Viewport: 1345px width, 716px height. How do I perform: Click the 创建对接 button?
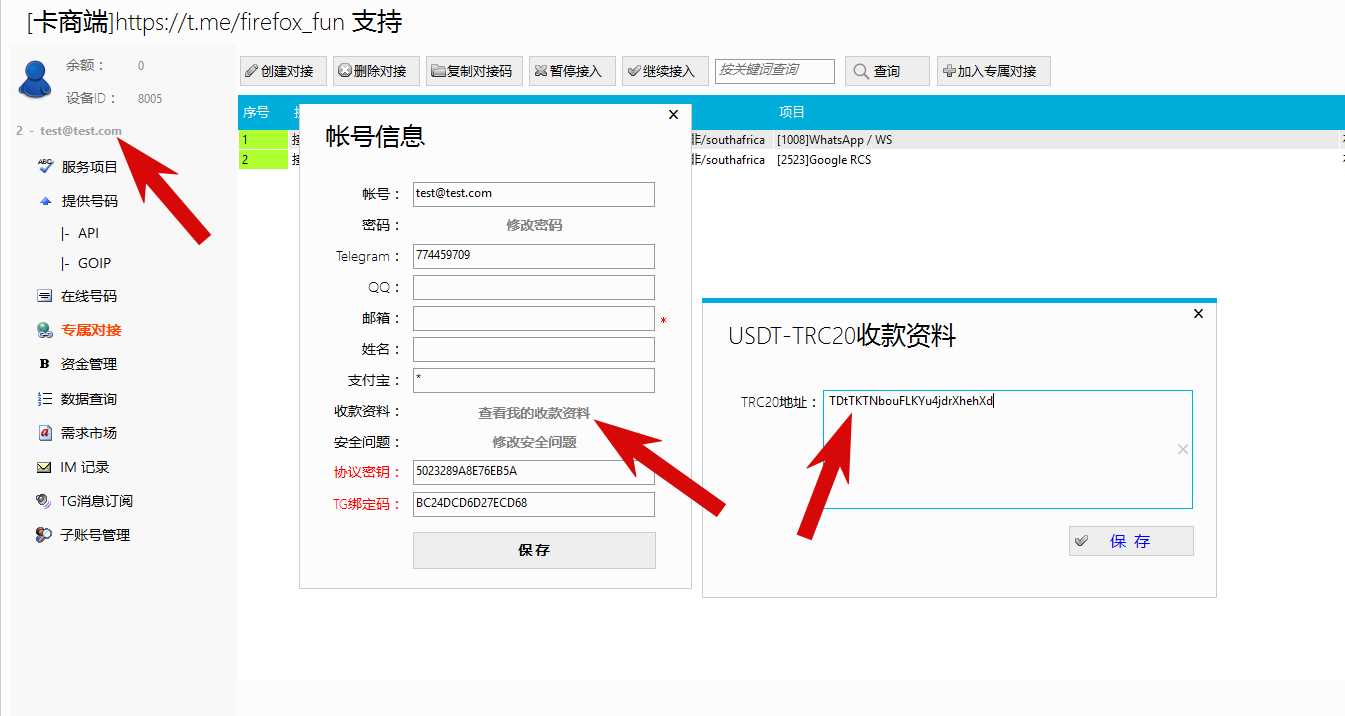281,71
